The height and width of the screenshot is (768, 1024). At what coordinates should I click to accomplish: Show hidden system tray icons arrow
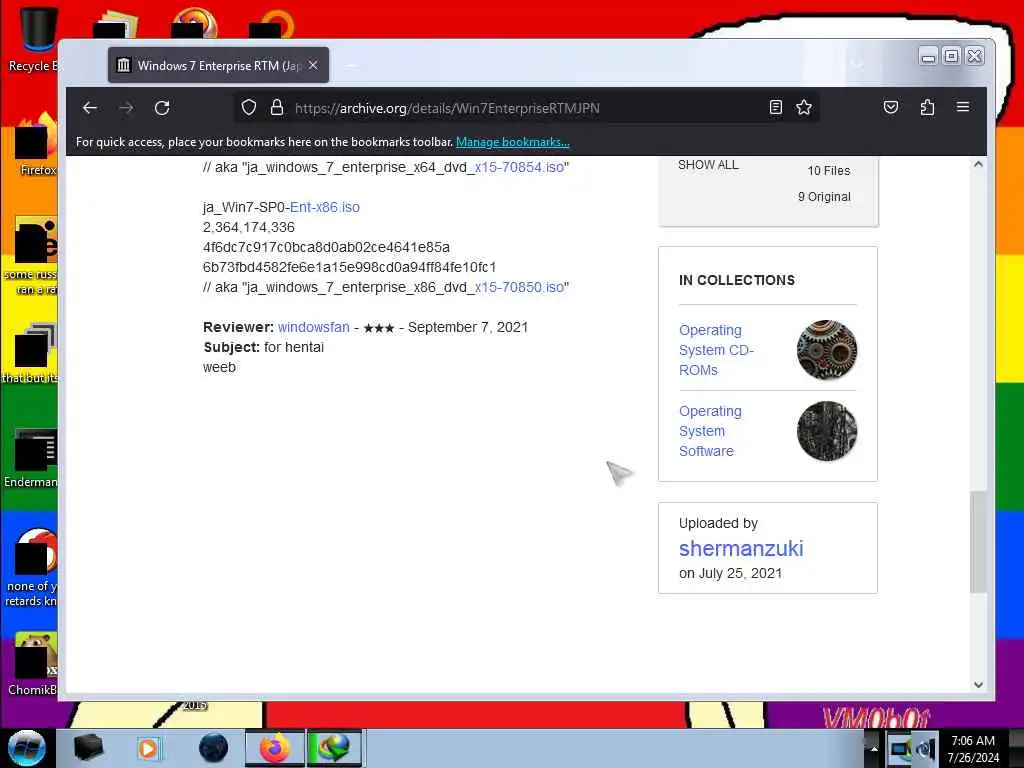pos(873,748)
